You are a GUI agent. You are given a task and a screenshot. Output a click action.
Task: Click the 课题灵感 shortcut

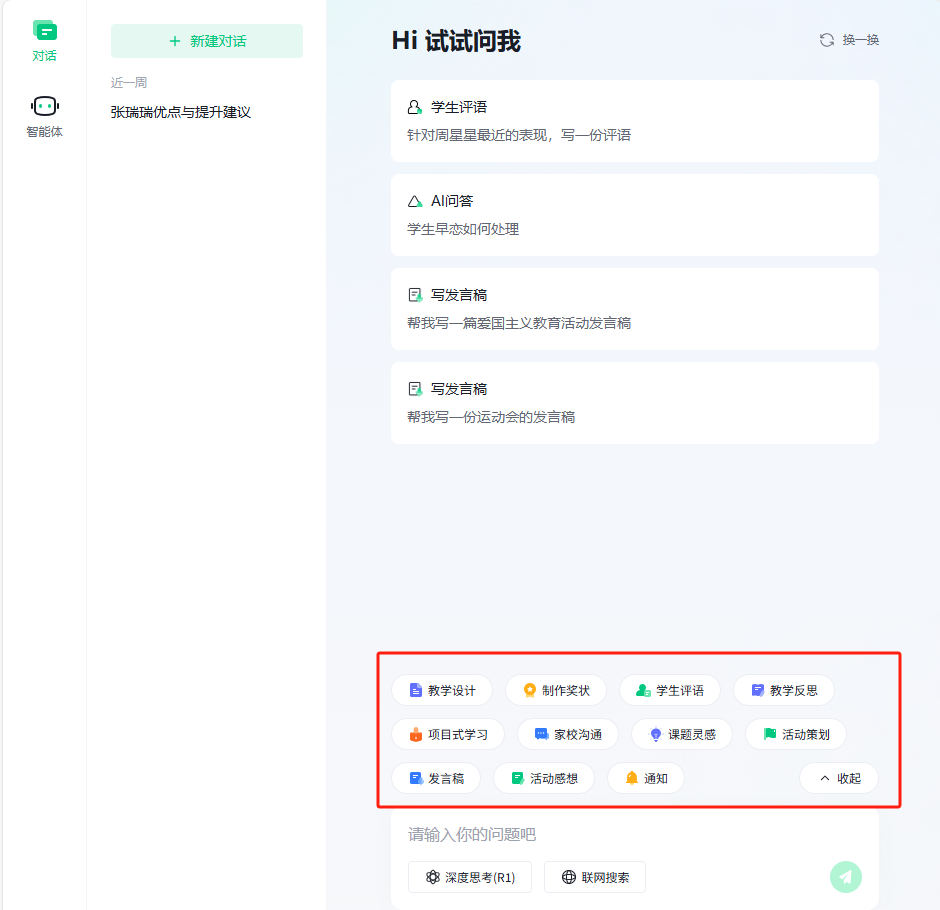pos(680,734)
